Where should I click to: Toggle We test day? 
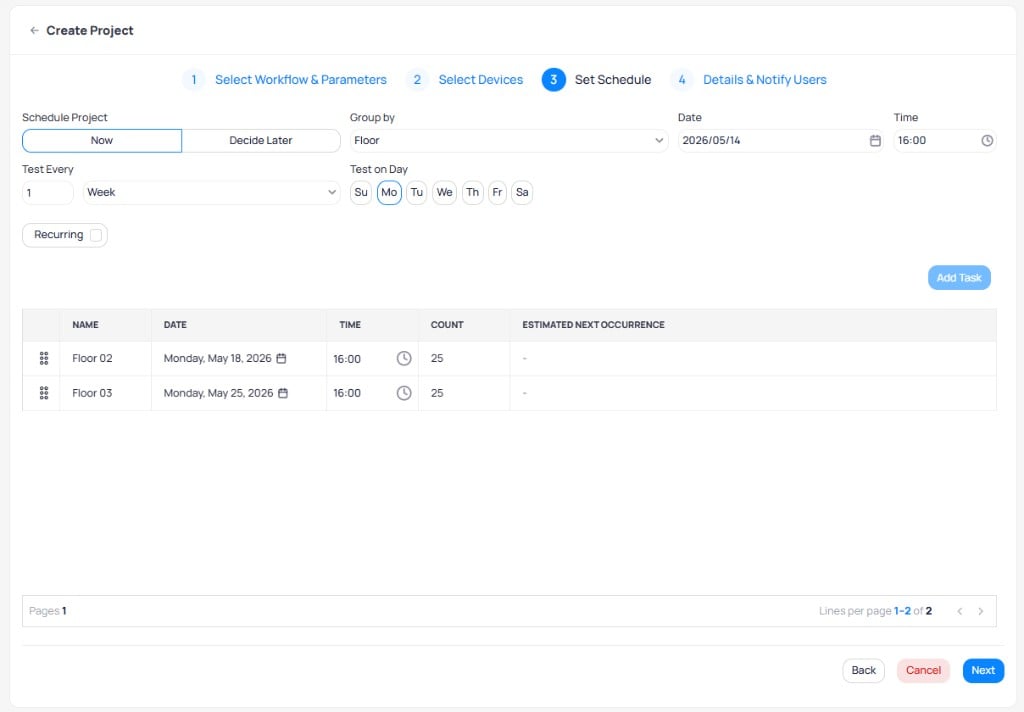[x=445, y=193]
